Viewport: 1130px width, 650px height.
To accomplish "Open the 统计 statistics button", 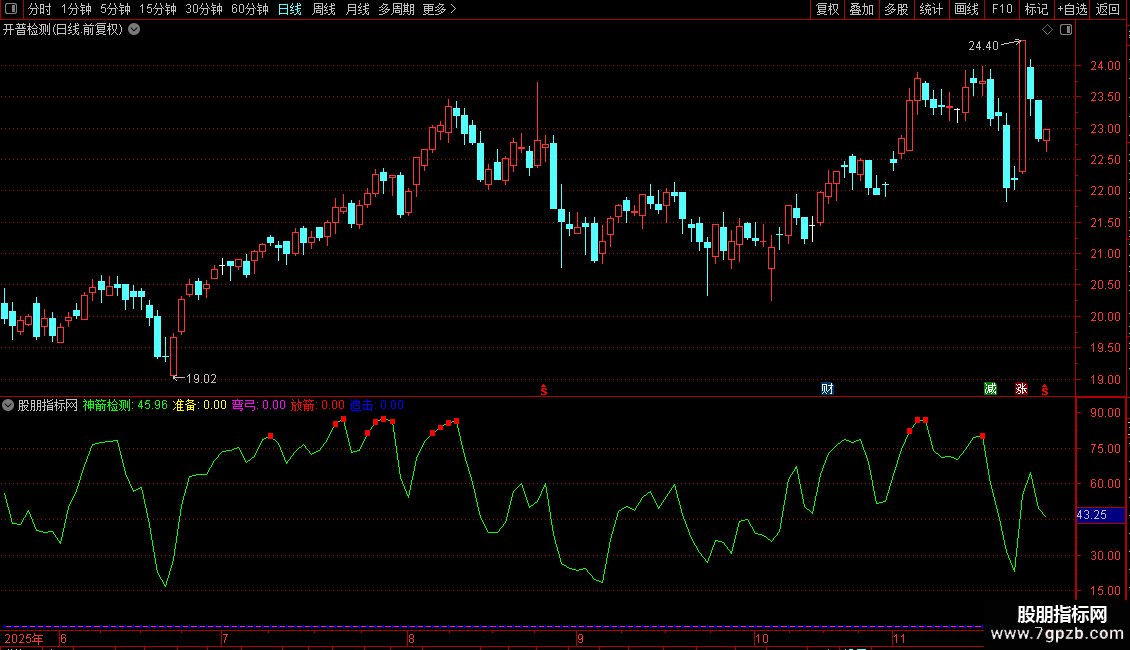I will (x=930, y=9).
